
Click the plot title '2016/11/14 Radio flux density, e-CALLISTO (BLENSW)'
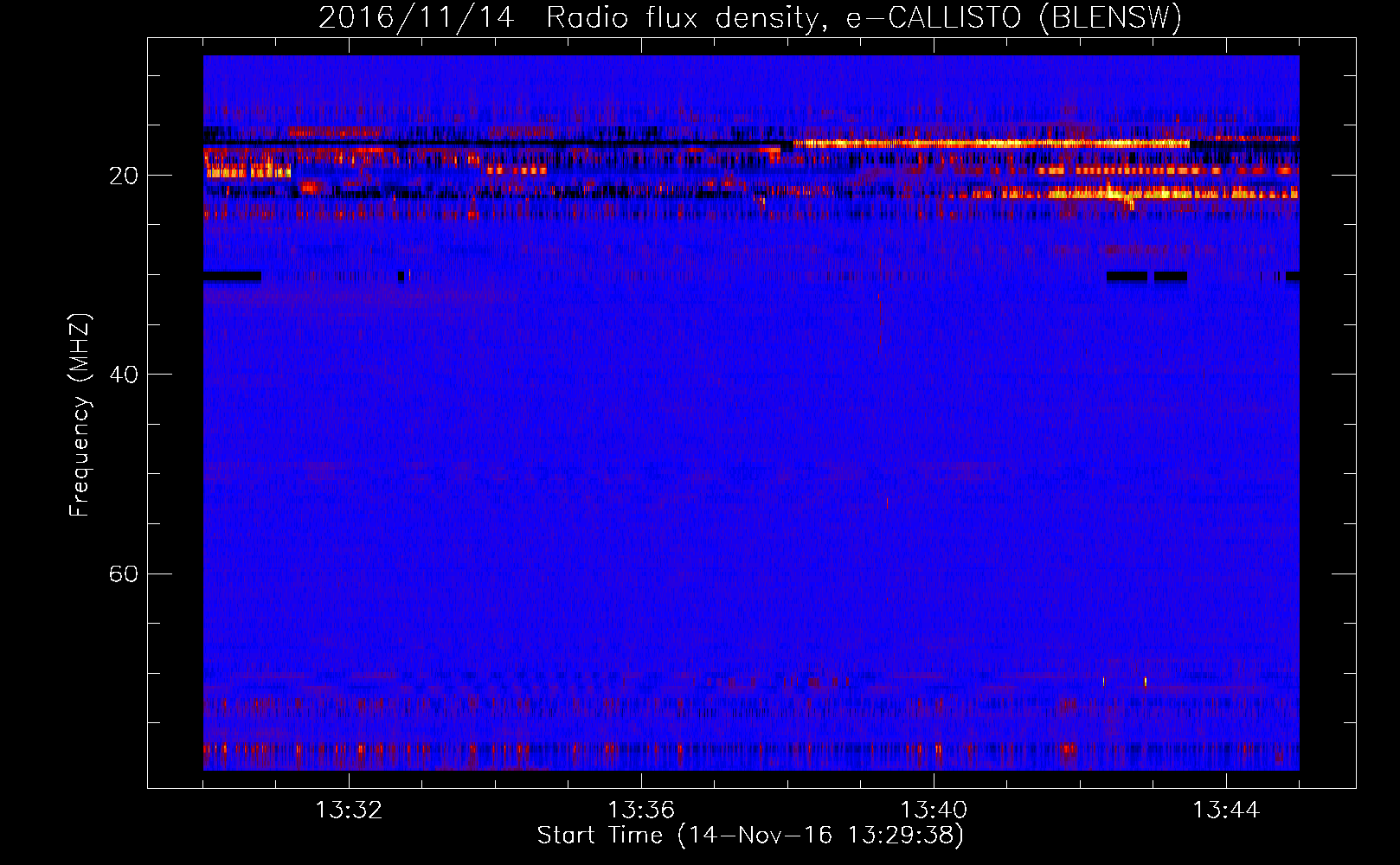[750, 18]
